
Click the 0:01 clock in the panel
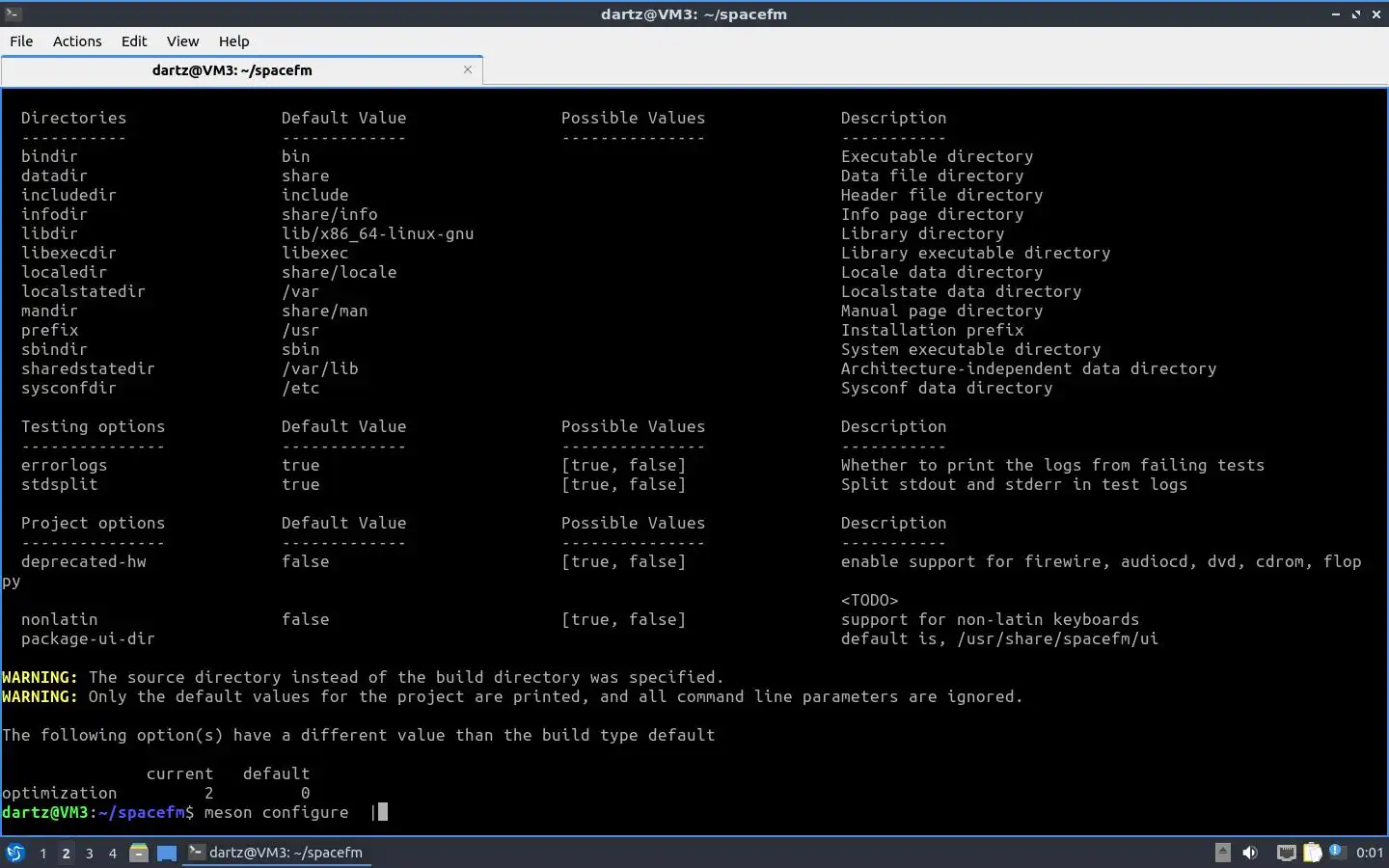pyautogui.click(x=1369, y=853)
